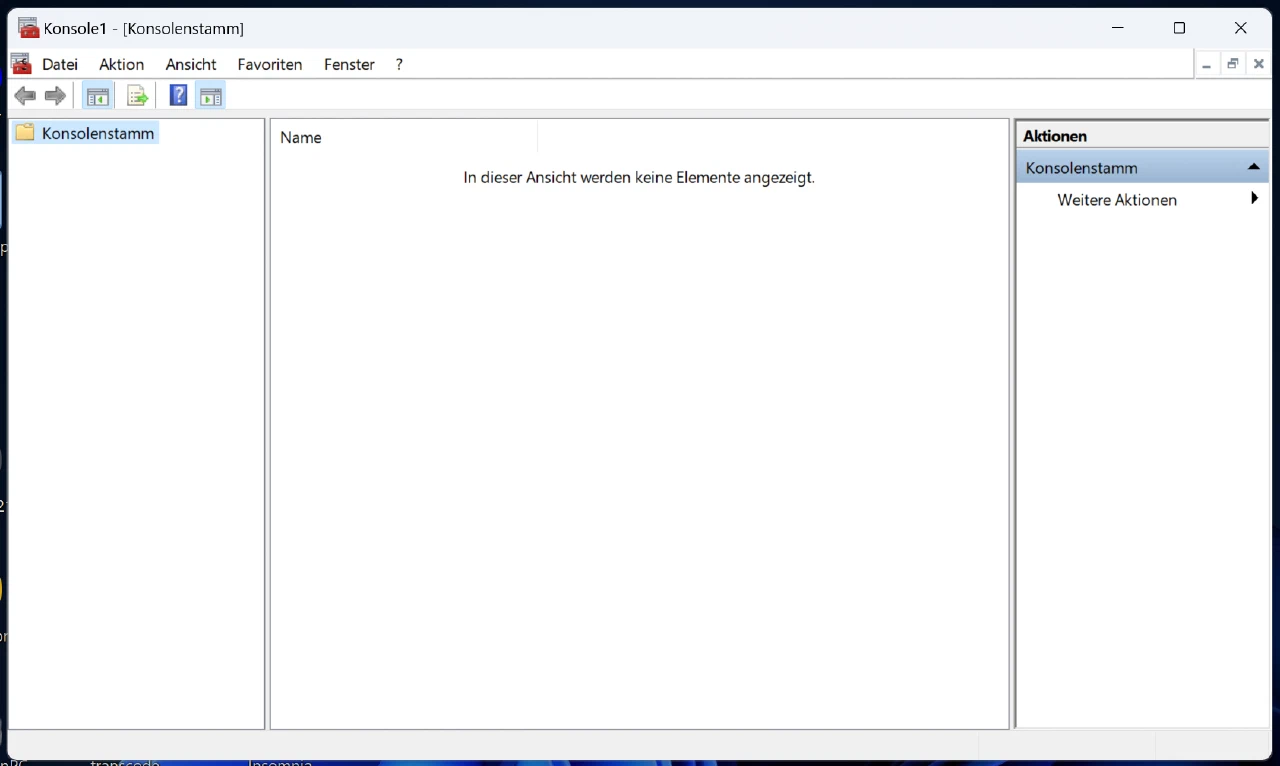Collapse the Konsolenstamm section in Aktionen pane
This screenshot has width=1280, height=766.
point(1253,168)
